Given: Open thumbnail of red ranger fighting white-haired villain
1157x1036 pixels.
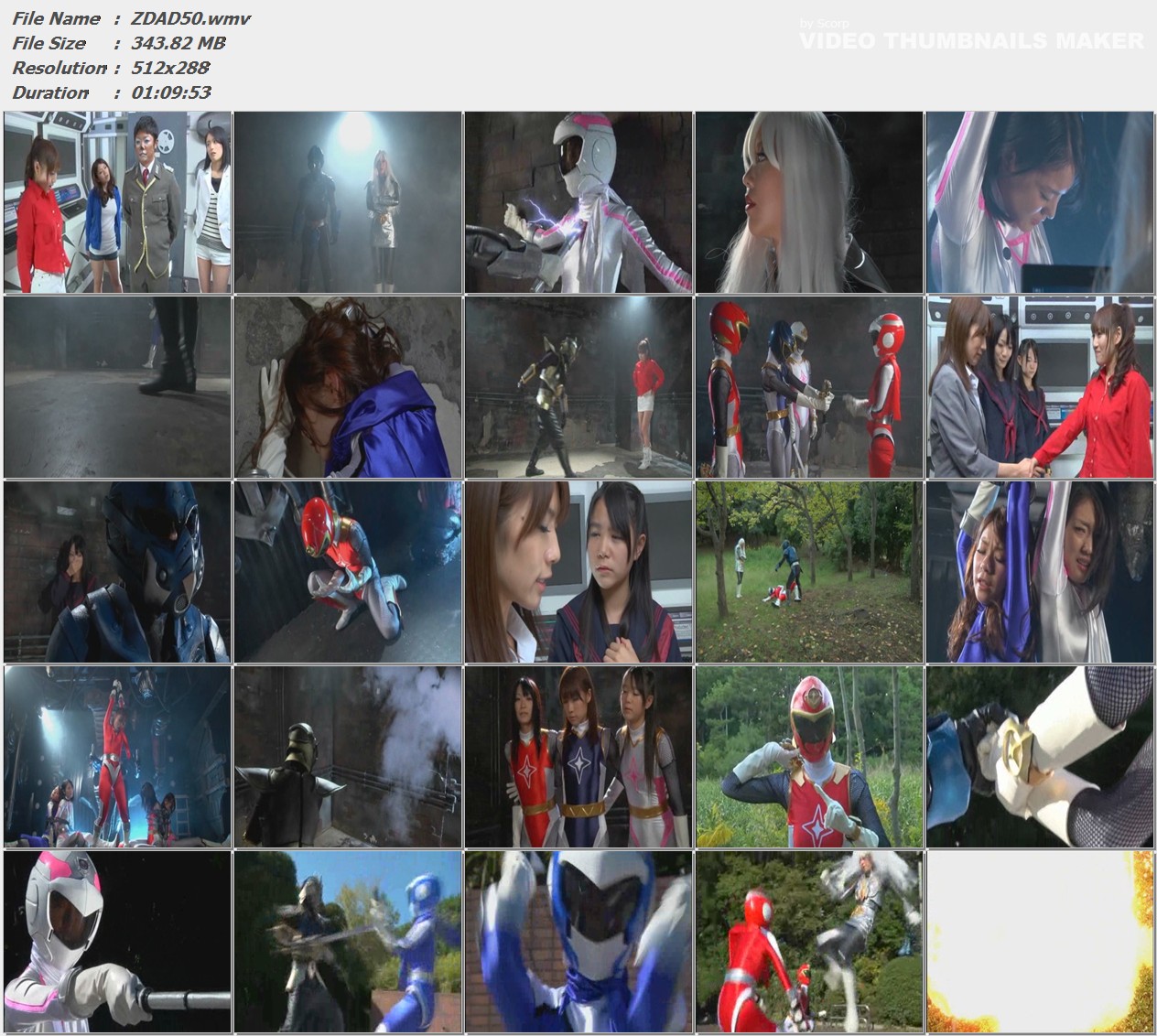Looking at the screenshot, I should (810, 942).
